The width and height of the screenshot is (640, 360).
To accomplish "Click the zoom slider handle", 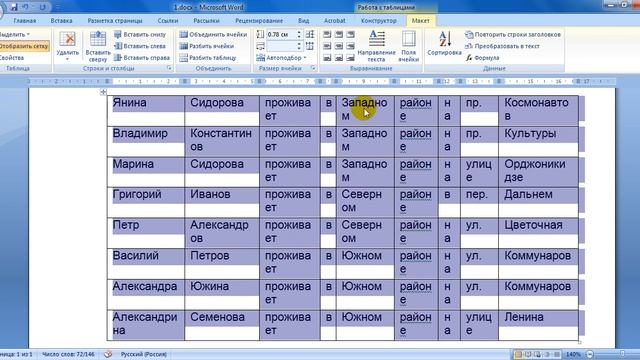I will (x=622, y=354).
